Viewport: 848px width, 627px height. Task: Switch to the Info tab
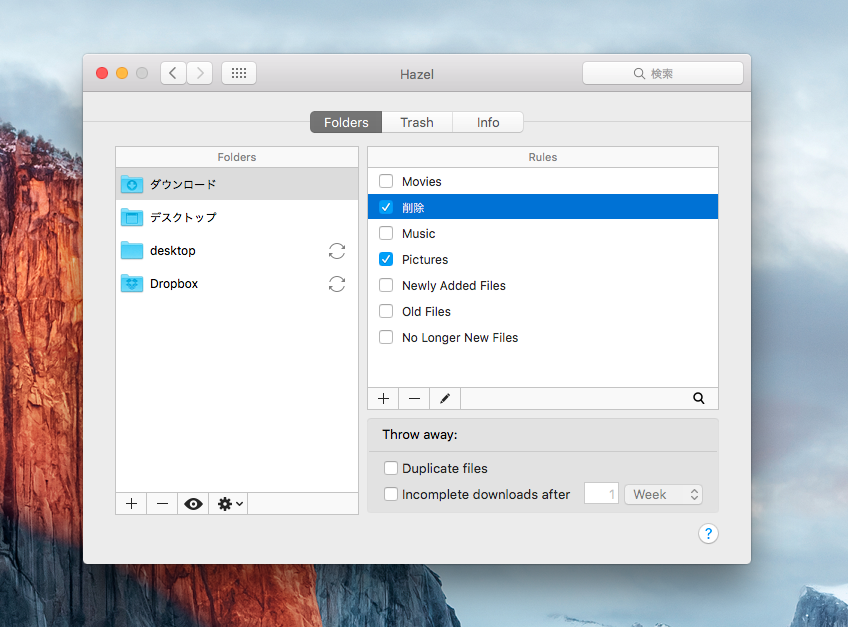488,122
